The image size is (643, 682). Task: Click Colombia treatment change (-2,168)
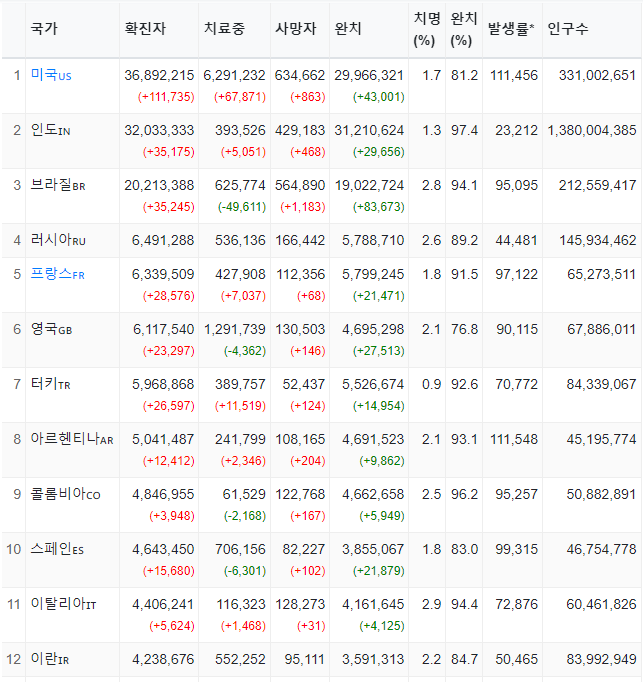click(x=245, y=516)
